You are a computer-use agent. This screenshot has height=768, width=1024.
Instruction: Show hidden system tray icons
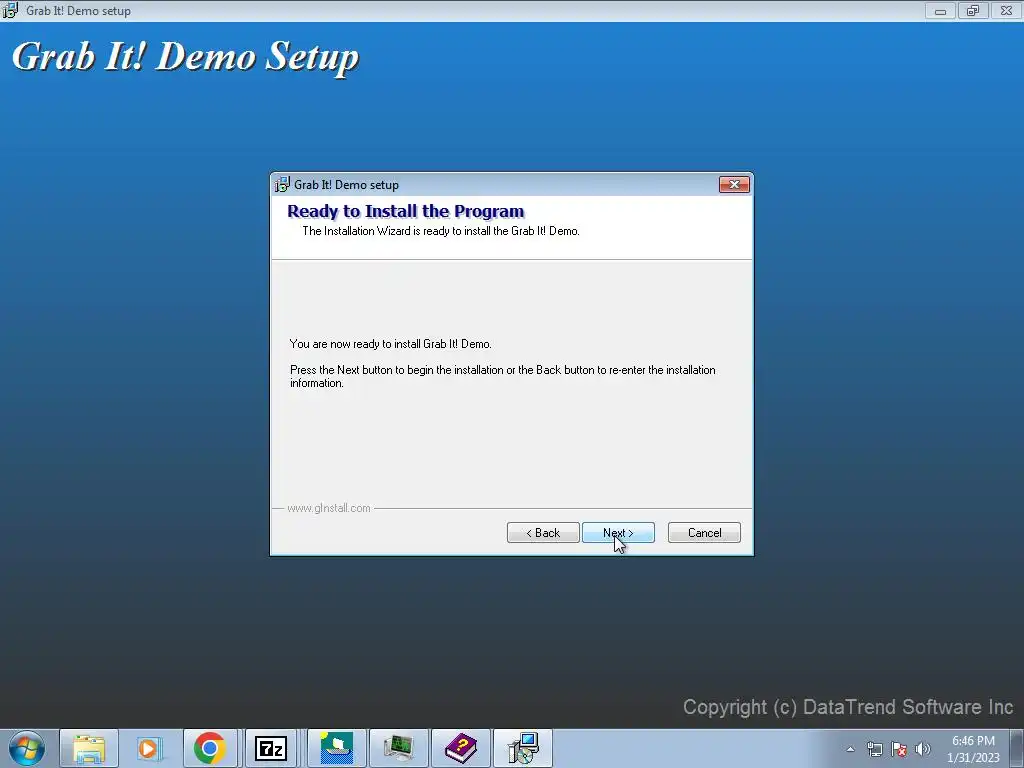pos(850,749)
